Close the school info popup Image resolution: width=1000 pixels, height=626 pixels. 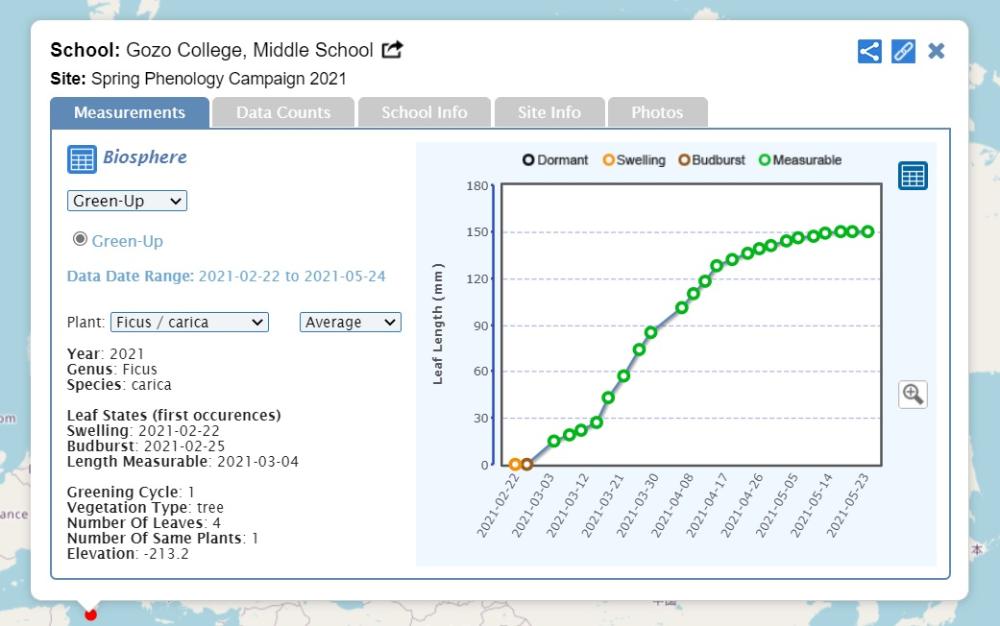coord(936,51)
